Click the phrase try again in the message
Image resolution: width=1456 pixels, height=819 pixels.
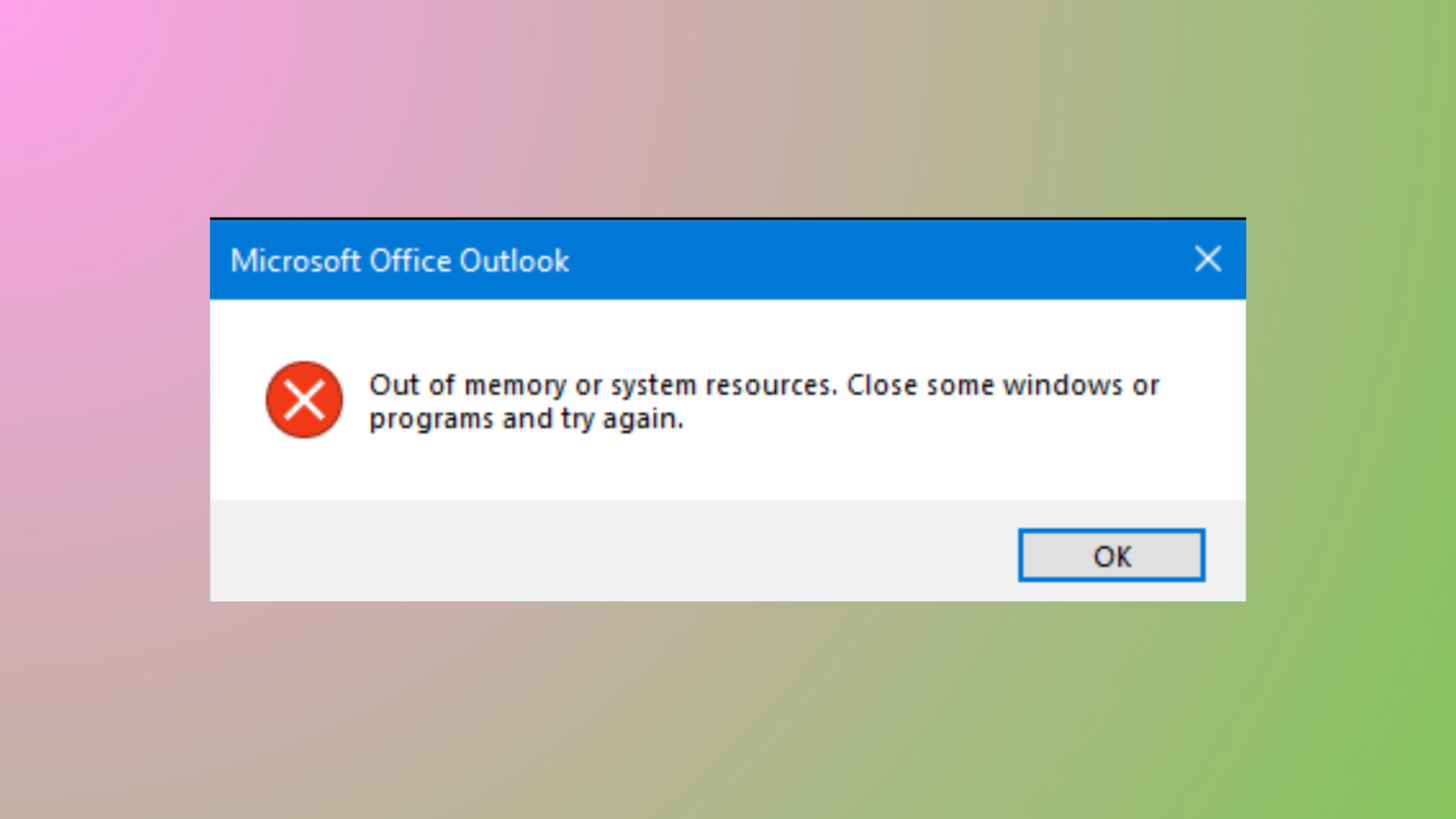(622, 419)
